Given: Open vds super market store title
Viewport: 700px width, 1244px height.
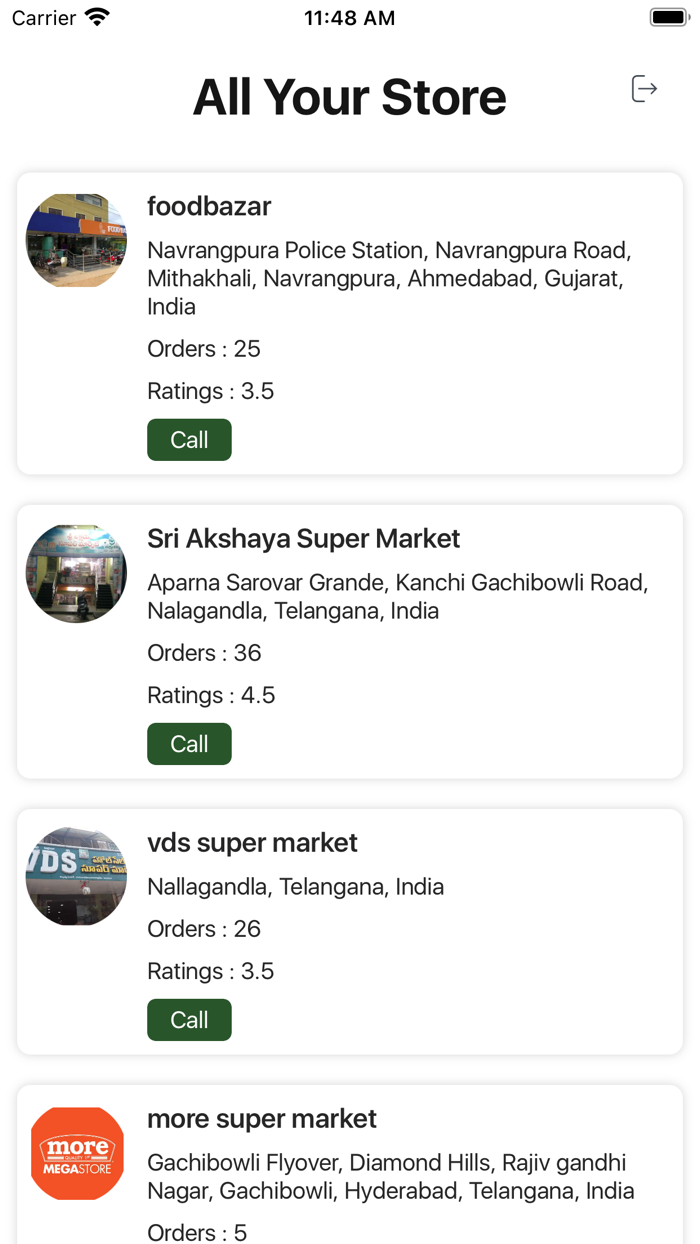Looking at the screenshot, I should click(252, 843).
